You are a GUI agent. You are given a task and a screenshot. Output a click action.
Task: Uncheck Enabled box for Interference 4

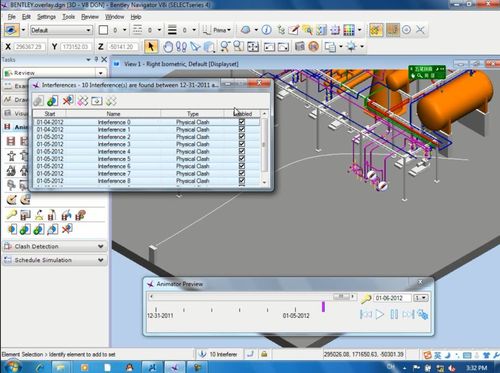242,151
